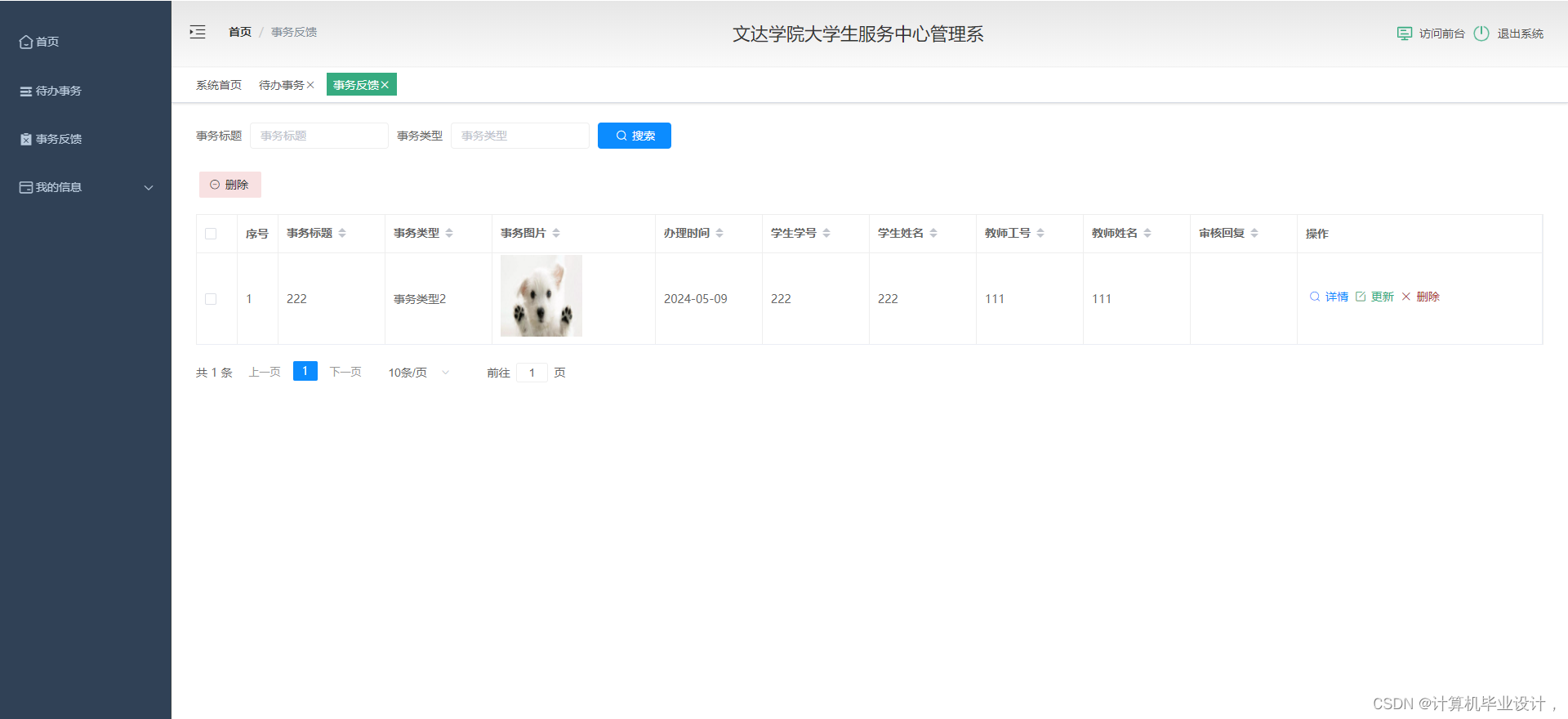Image resolution: width=1568 pixels, height=719 pixels.
Task: Sort by 事务图片 column arrows
Action: point(556,233)
